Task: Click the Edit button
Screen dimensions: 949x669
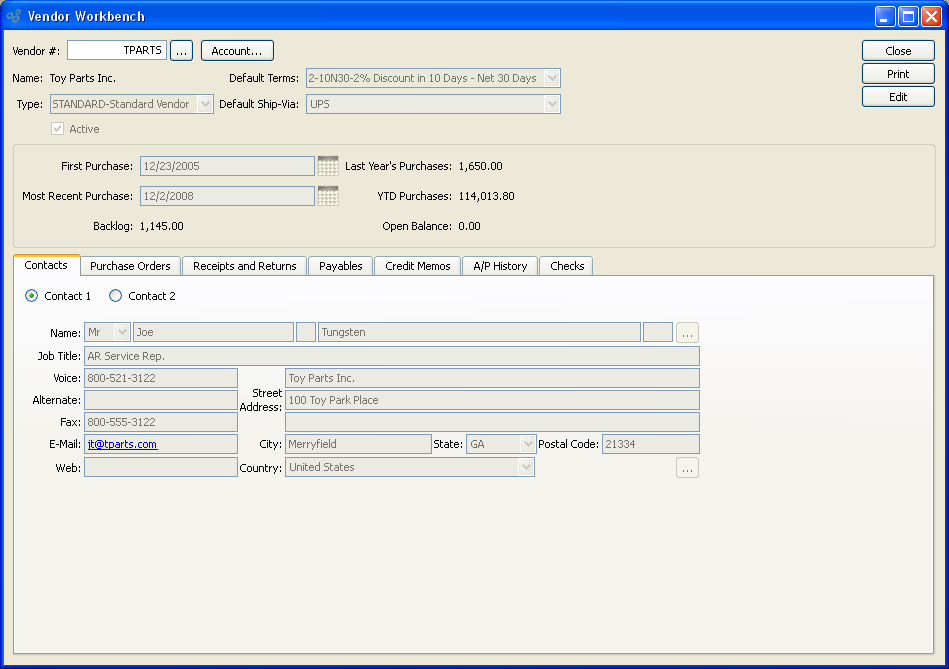Action: [x=898, y=97]
